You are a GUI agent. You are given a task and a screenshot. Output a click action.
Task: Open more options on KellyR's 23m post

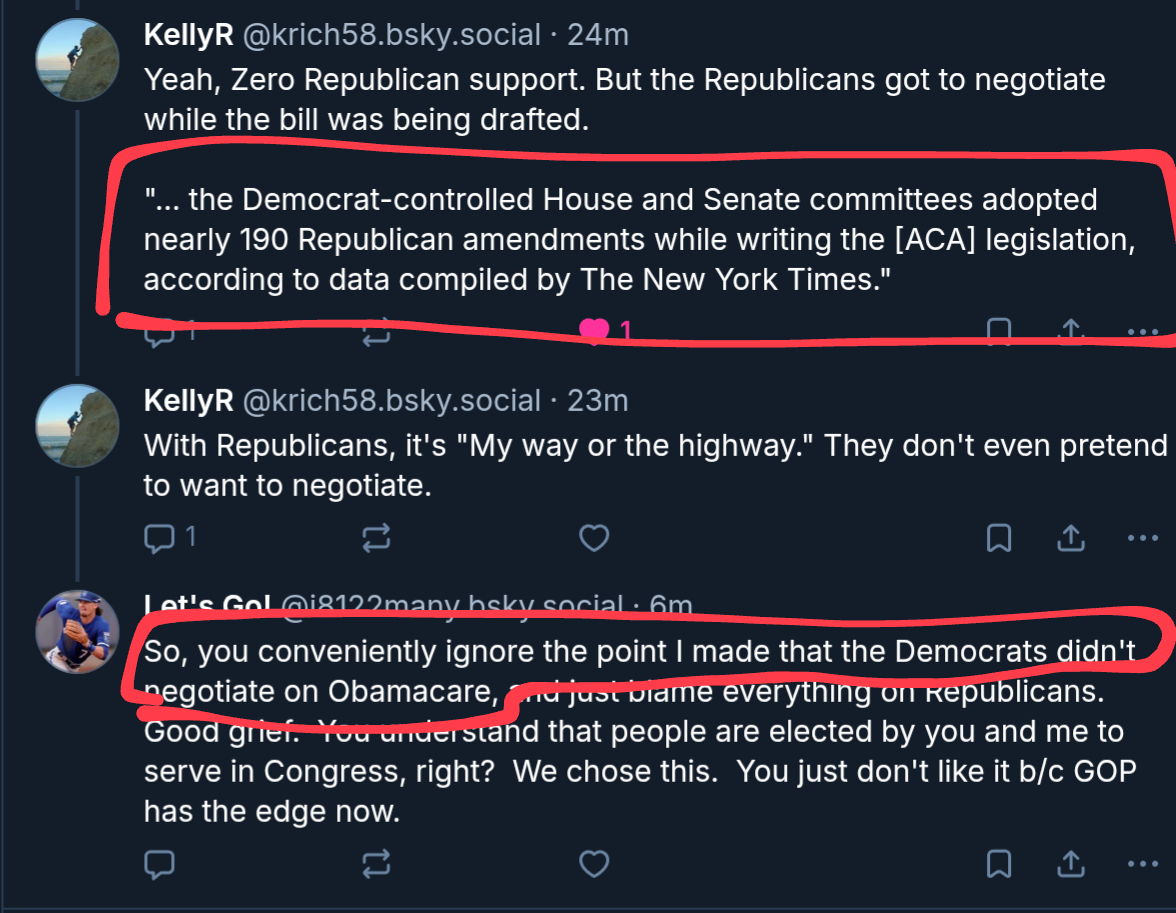point(1142,539)
